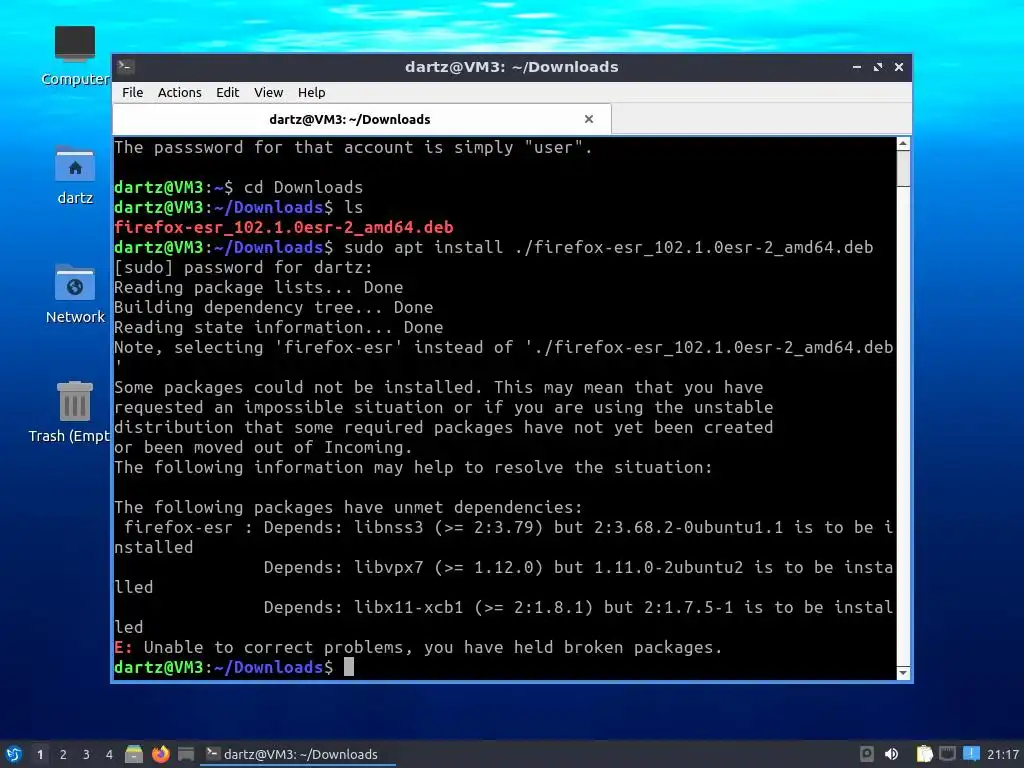Click the terminal scrollbar up arrow

[903, 143]
